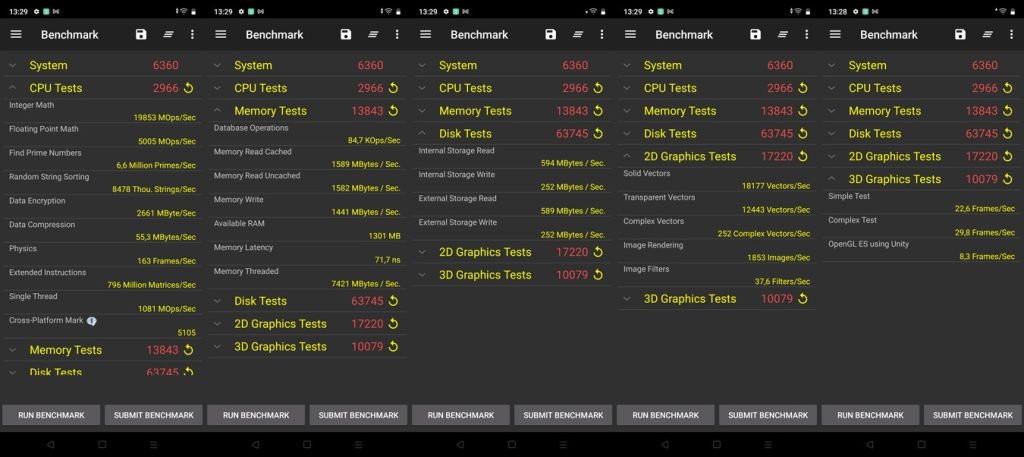This screenshot has height=457, width=1024.
Task: Select External Storage Read 589 MBytes row
Action: 512,204
